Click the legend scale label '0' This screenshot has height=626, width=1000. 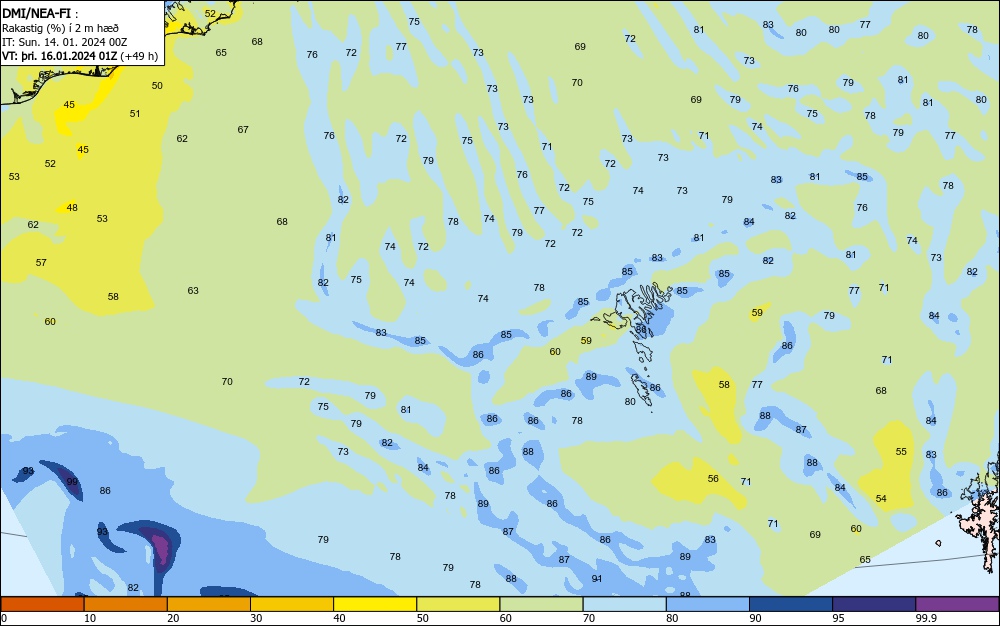click(4, 618)
